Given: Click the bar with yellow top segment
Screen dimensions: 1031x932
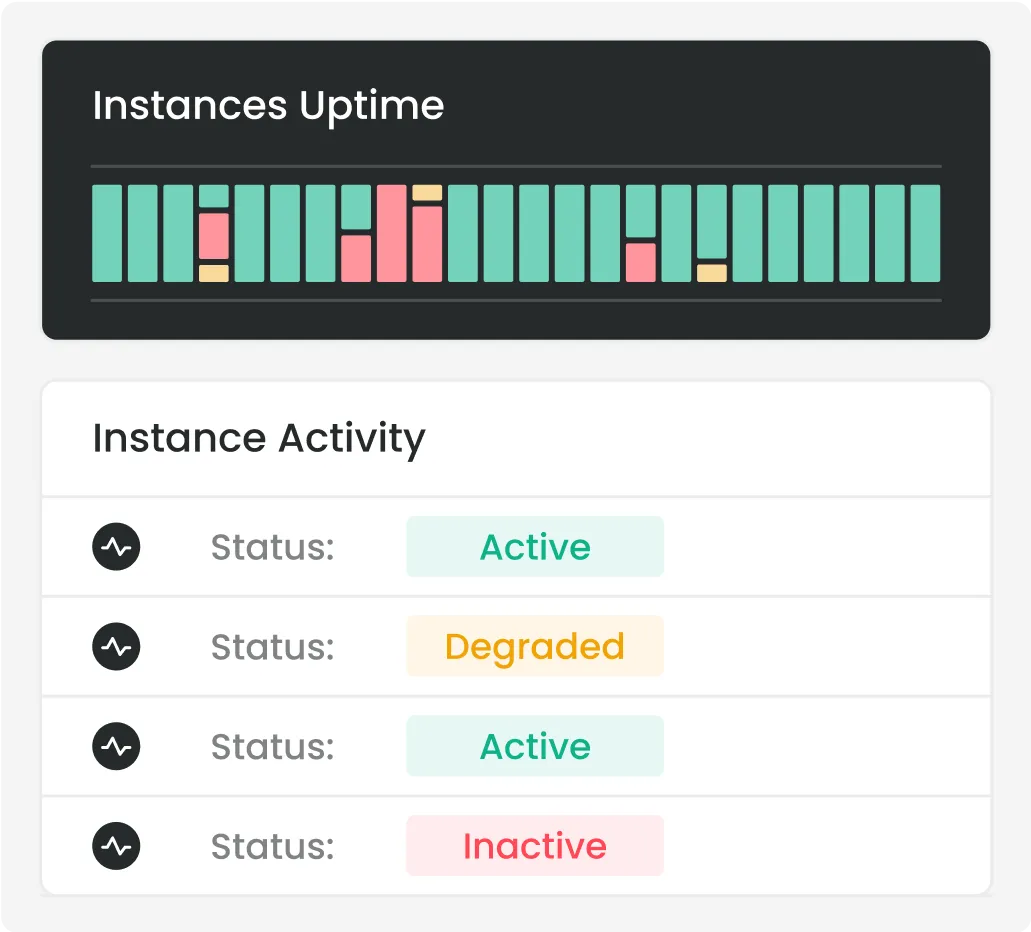Looking at the screenshot, I should click(428, 232).
